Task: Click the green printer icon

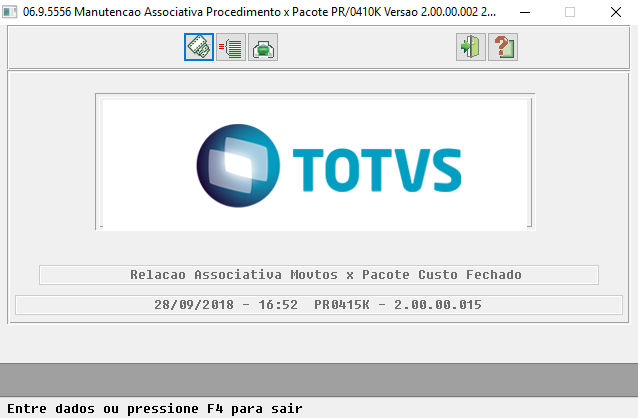Action: [x=263, y=47]
